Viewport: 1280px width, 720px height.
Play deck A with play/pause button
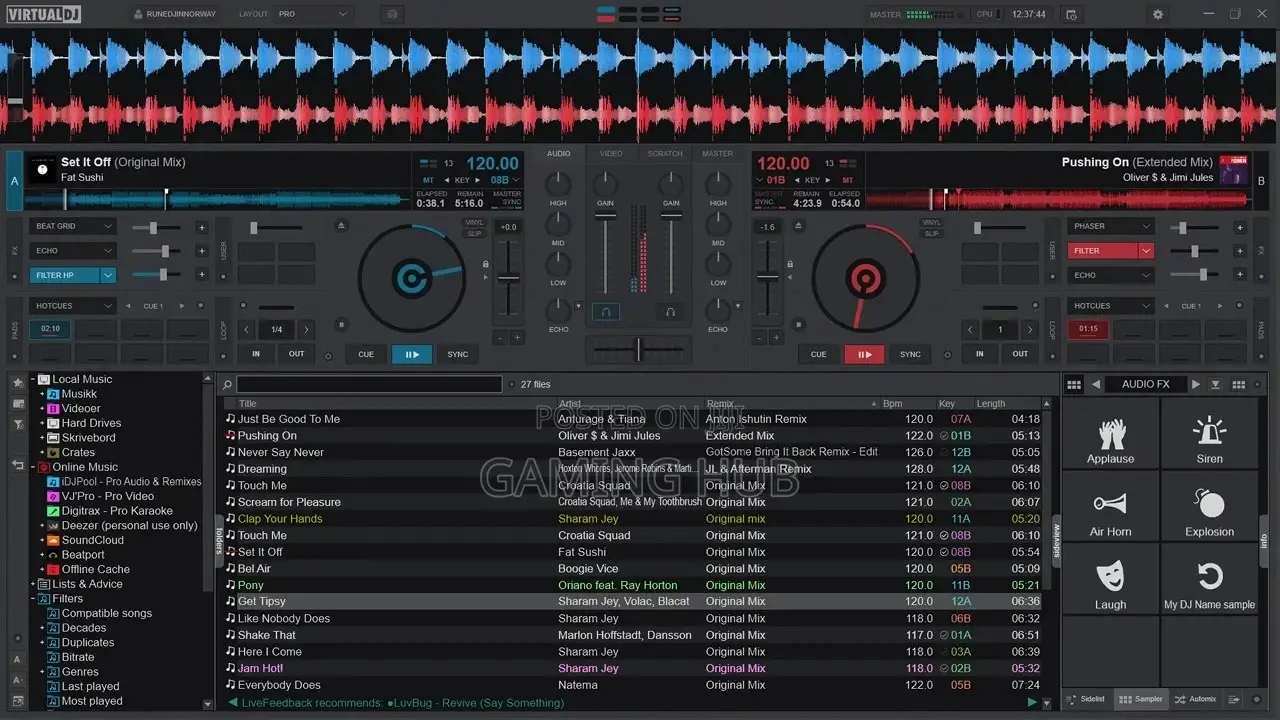tap(412, 354)
